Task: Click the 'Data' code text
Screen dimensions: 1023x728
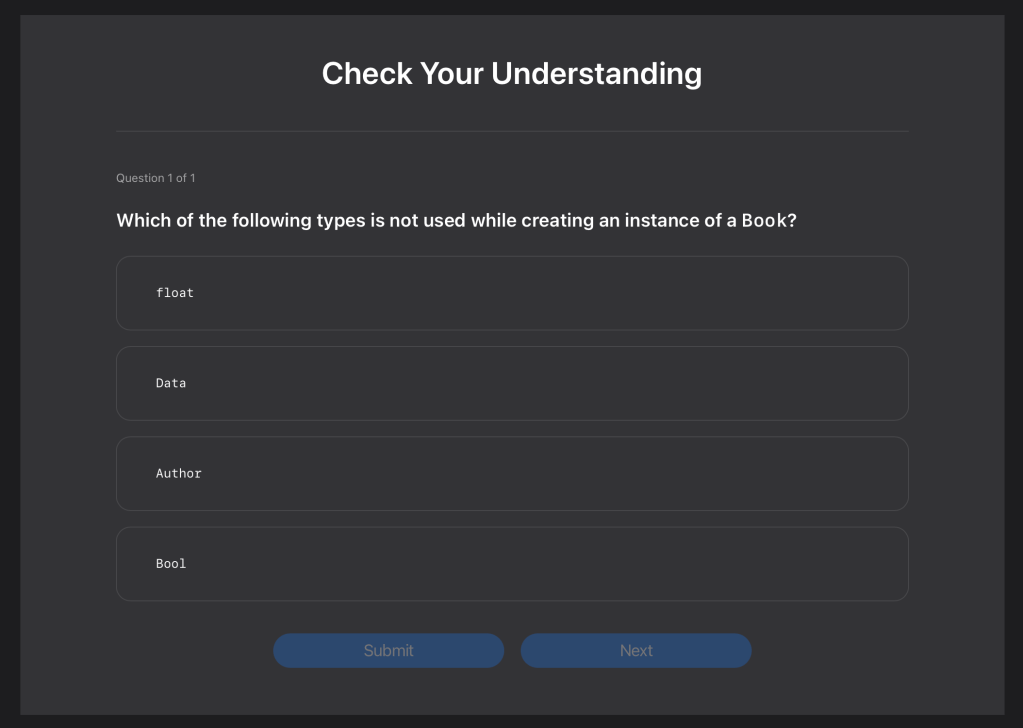Action: point(171,383)
